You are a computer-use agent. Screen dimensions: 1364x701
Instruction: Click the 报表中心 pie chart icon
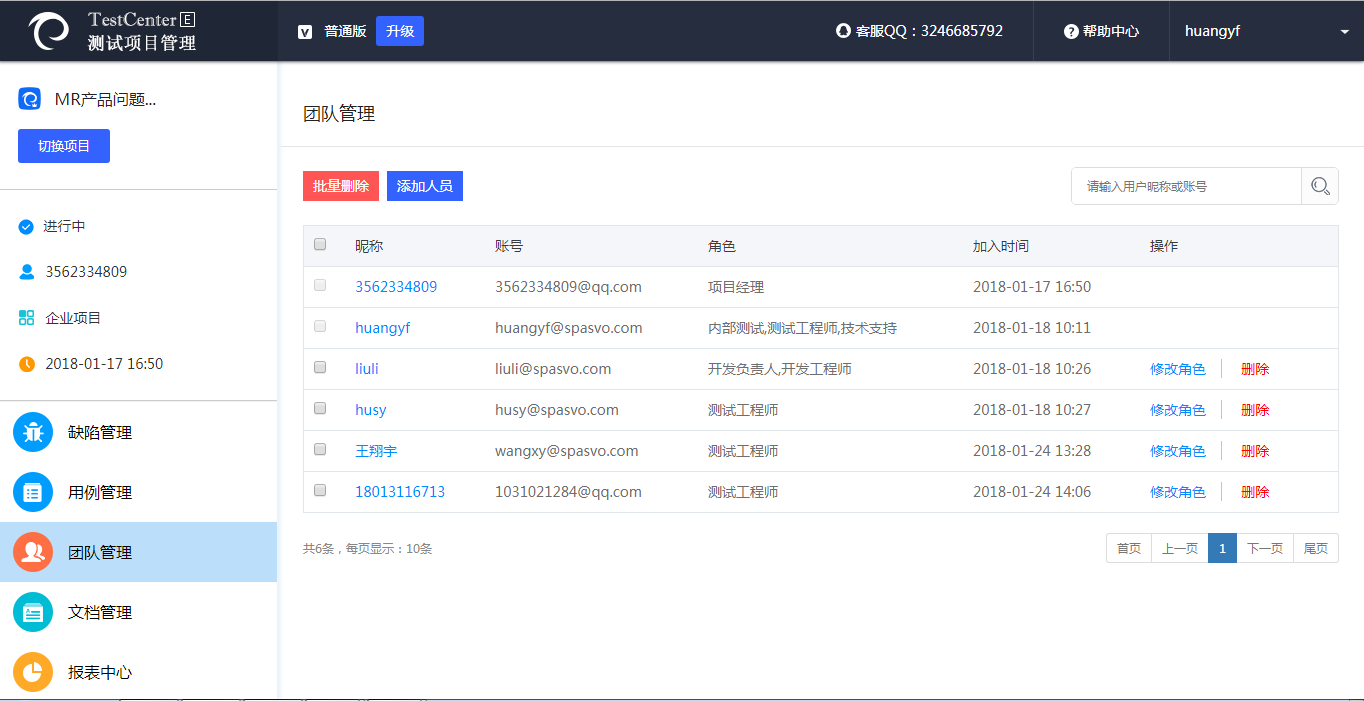click(33, 672)
